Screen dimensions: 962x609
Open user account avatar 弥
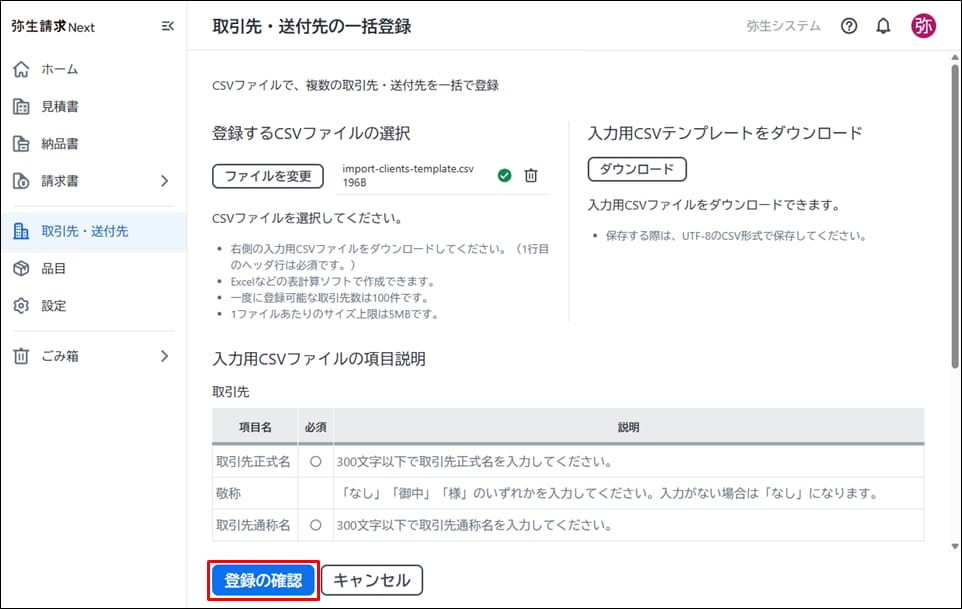point(923,27)
